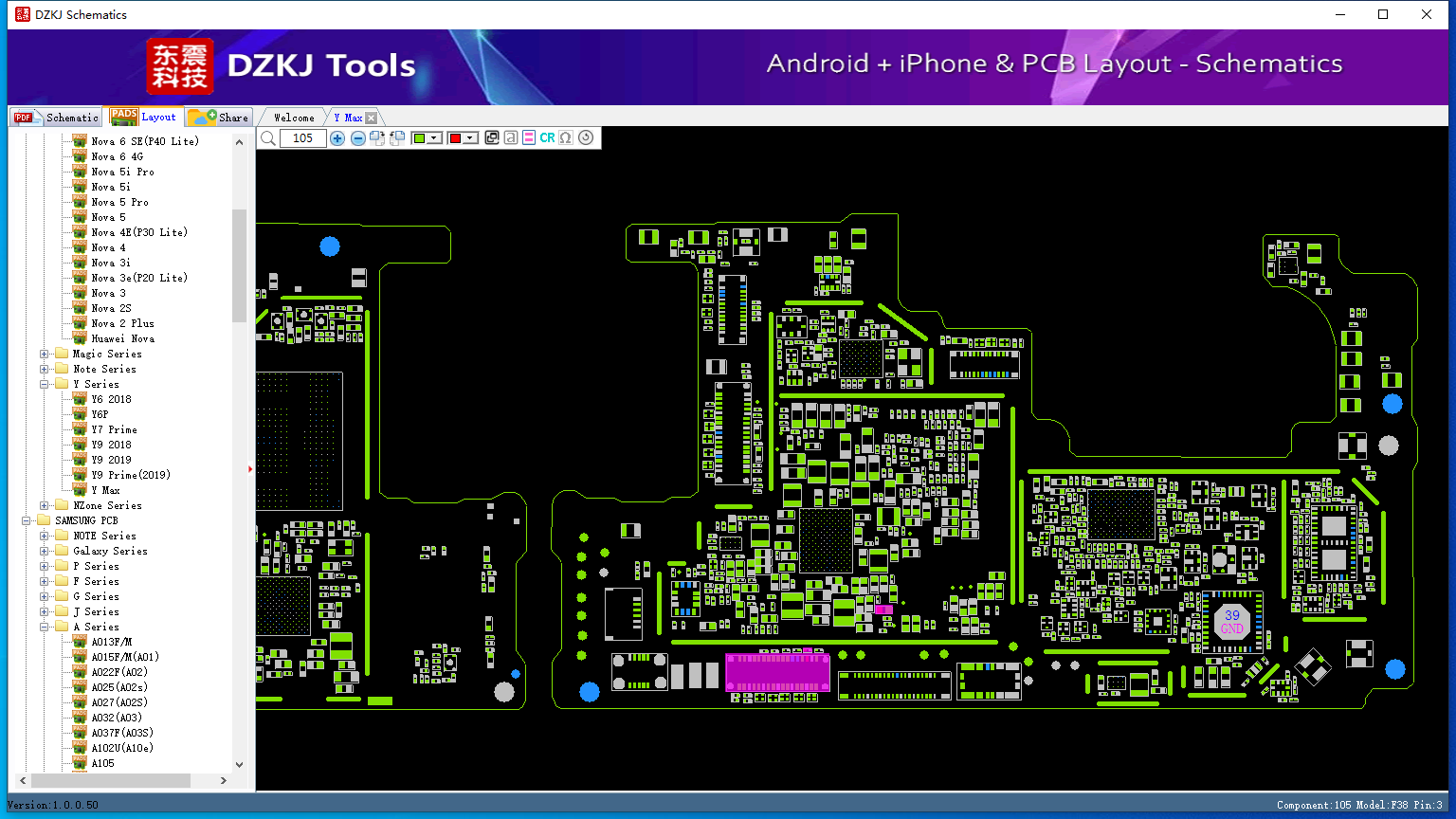
Task: Open the Nova 5i Pro layout file
Action: click(x=122, y=172)
